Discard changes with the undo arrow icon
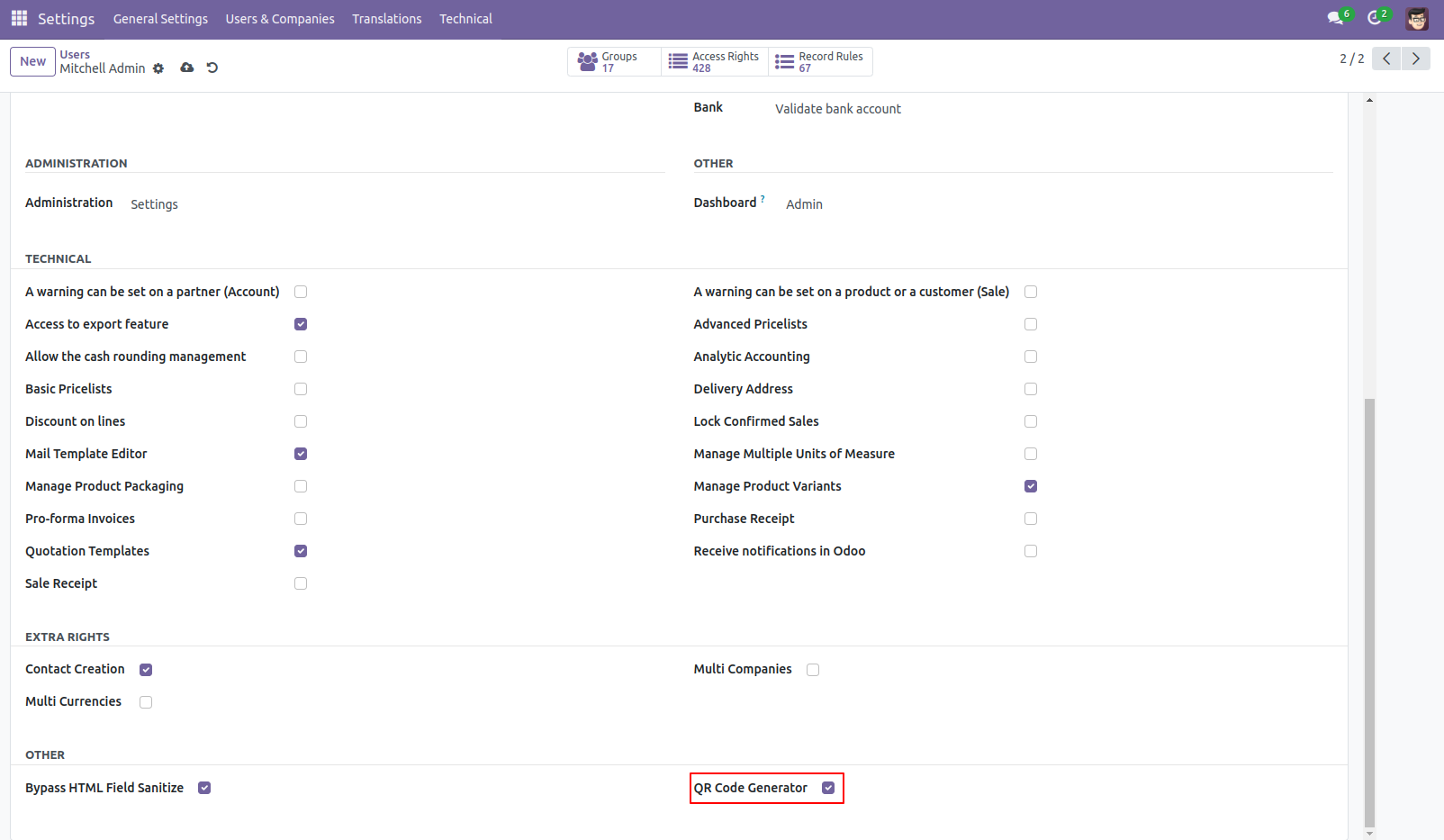1444x840 pixels. coord(212,68)
